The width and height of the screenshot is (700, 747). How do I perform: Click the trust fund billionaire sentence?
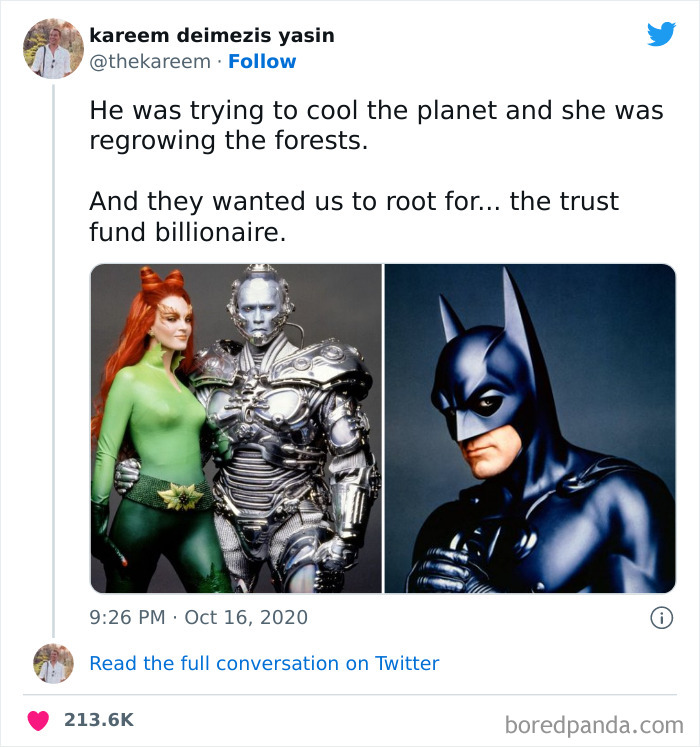point(354,217)
